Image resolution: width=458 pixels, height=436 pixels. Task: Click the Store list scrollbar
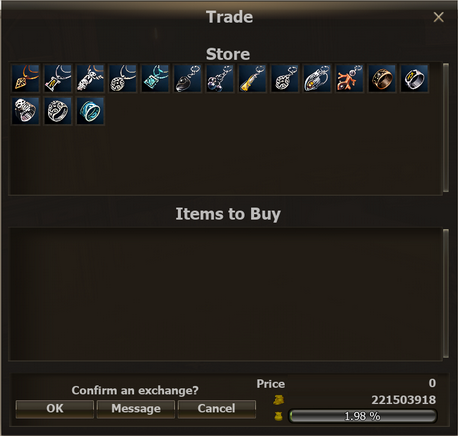click(446, 128)
